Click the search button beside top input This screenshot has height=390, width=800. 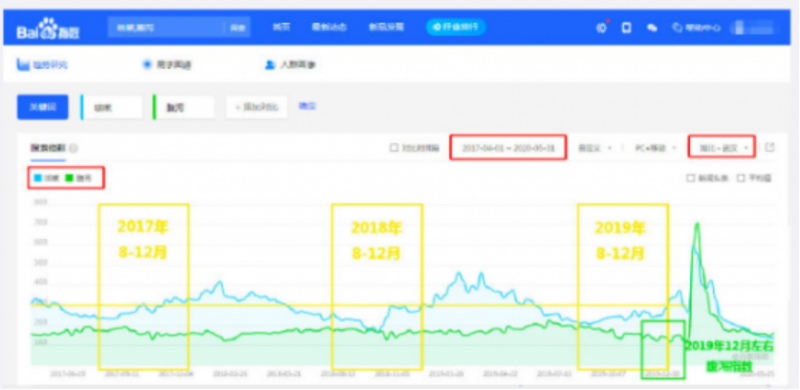point(238,28)
